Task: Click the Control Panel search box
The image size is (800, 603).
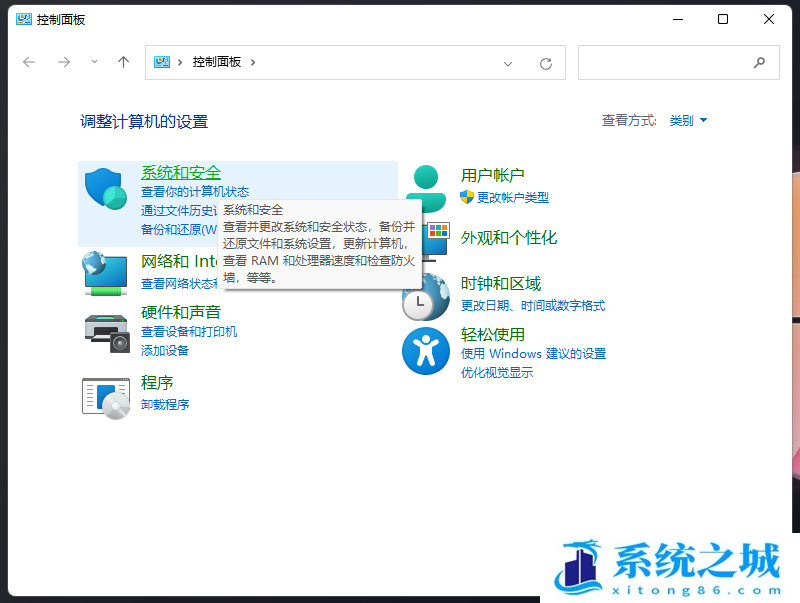Action: pos(665,62)
